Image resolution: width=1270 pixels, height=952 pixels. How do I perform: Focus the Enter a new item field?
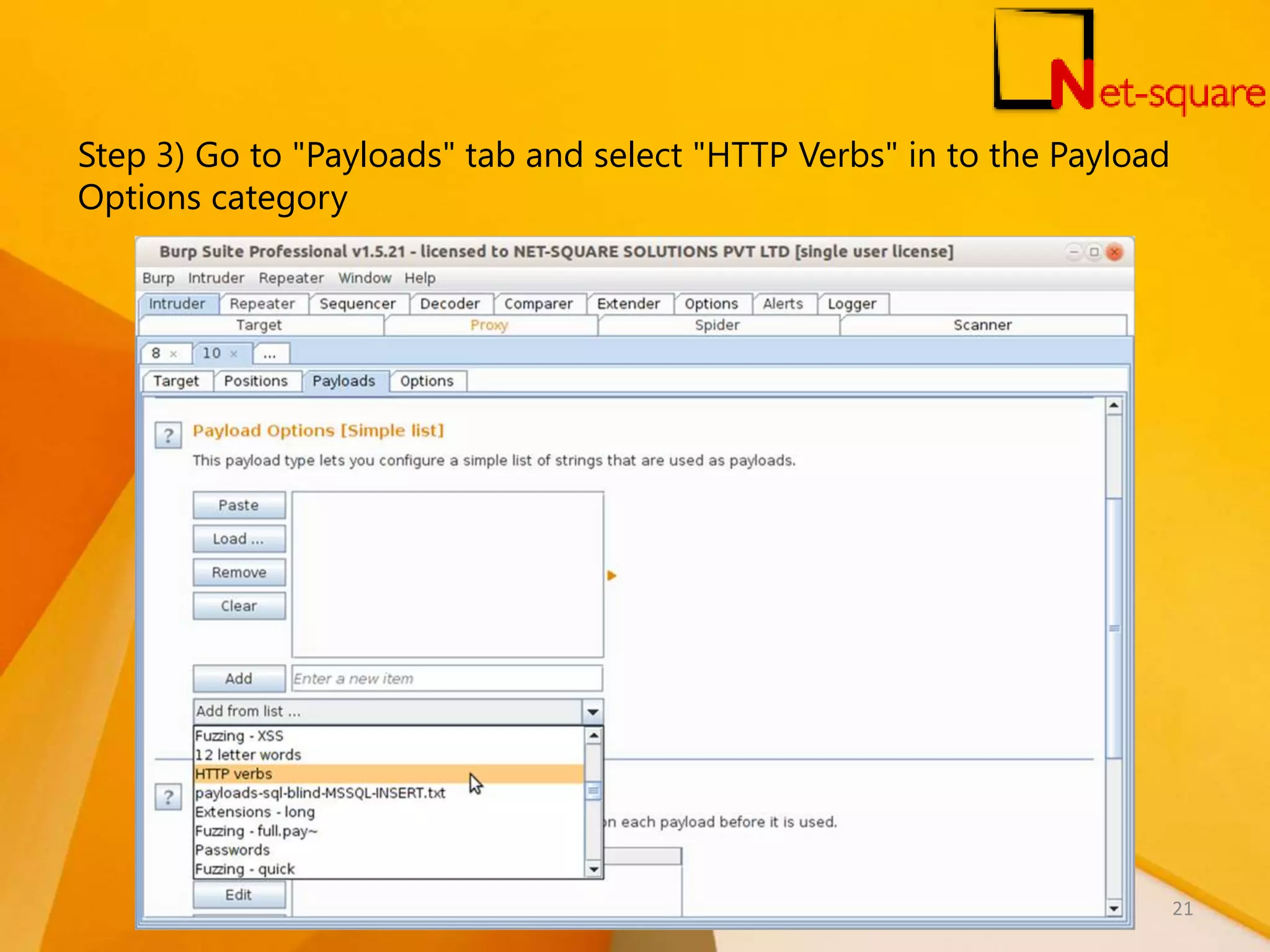pyautogui.click(x=447, y=679)
